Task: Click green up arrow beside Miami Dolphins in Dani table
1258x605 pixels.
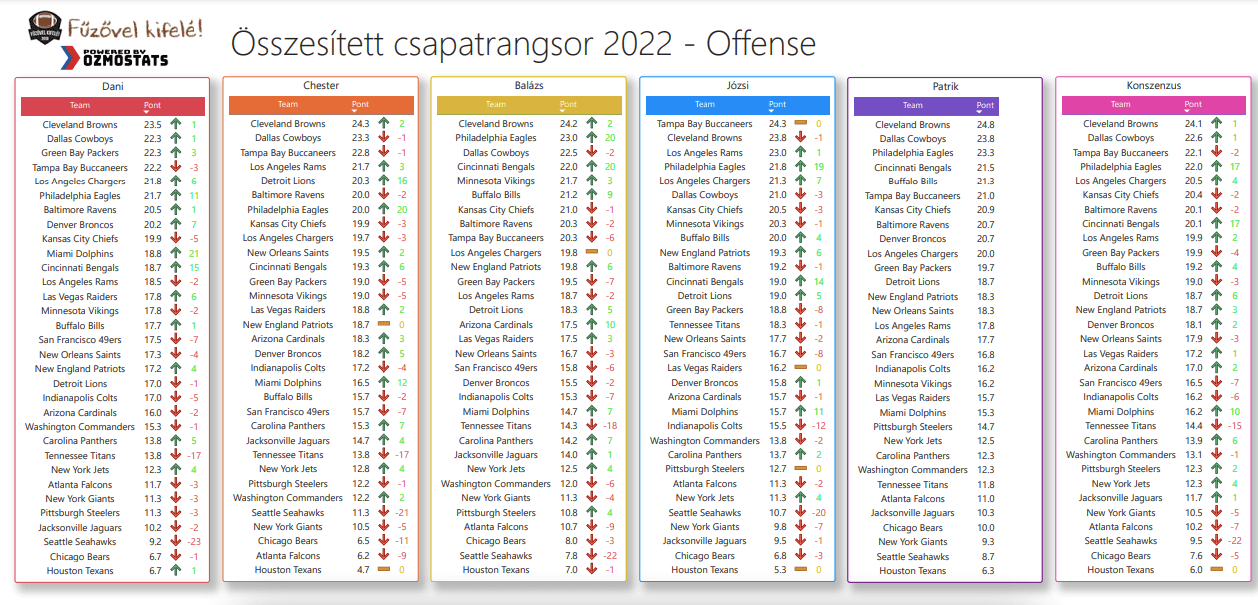Action: point(176,254)
